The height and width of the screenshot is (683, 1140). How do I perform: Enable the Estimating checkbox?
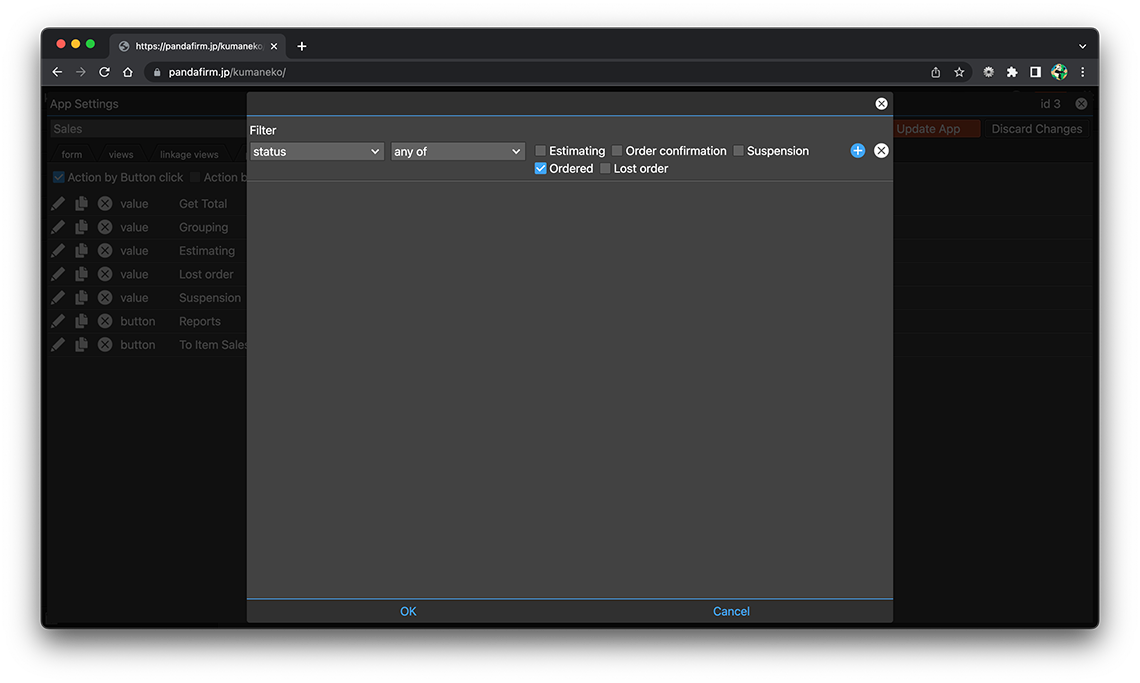(x=541, y=151)
